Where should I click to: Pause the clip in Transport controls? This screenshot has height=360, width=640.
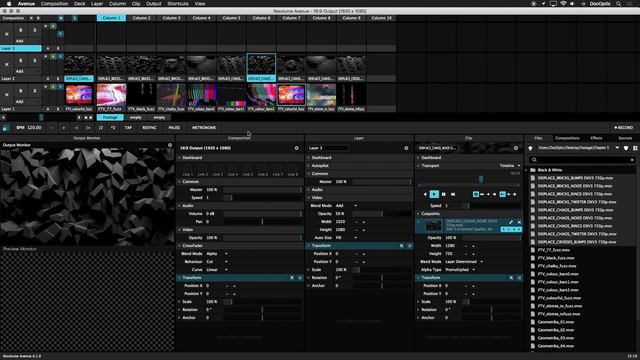(444, 194)
